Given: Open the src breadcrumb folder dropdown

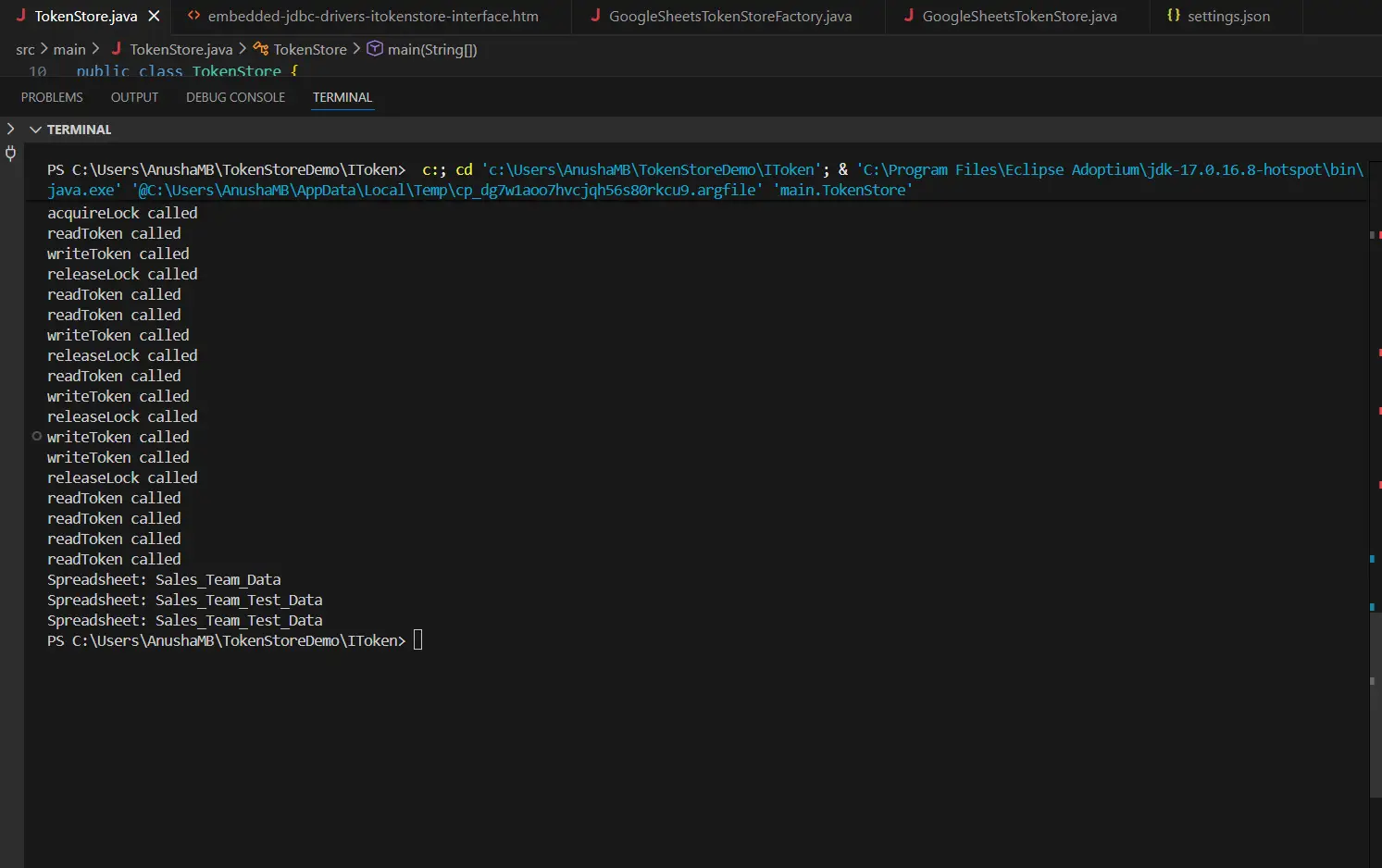Looking at the screenshot, I should tap(25, 49).
